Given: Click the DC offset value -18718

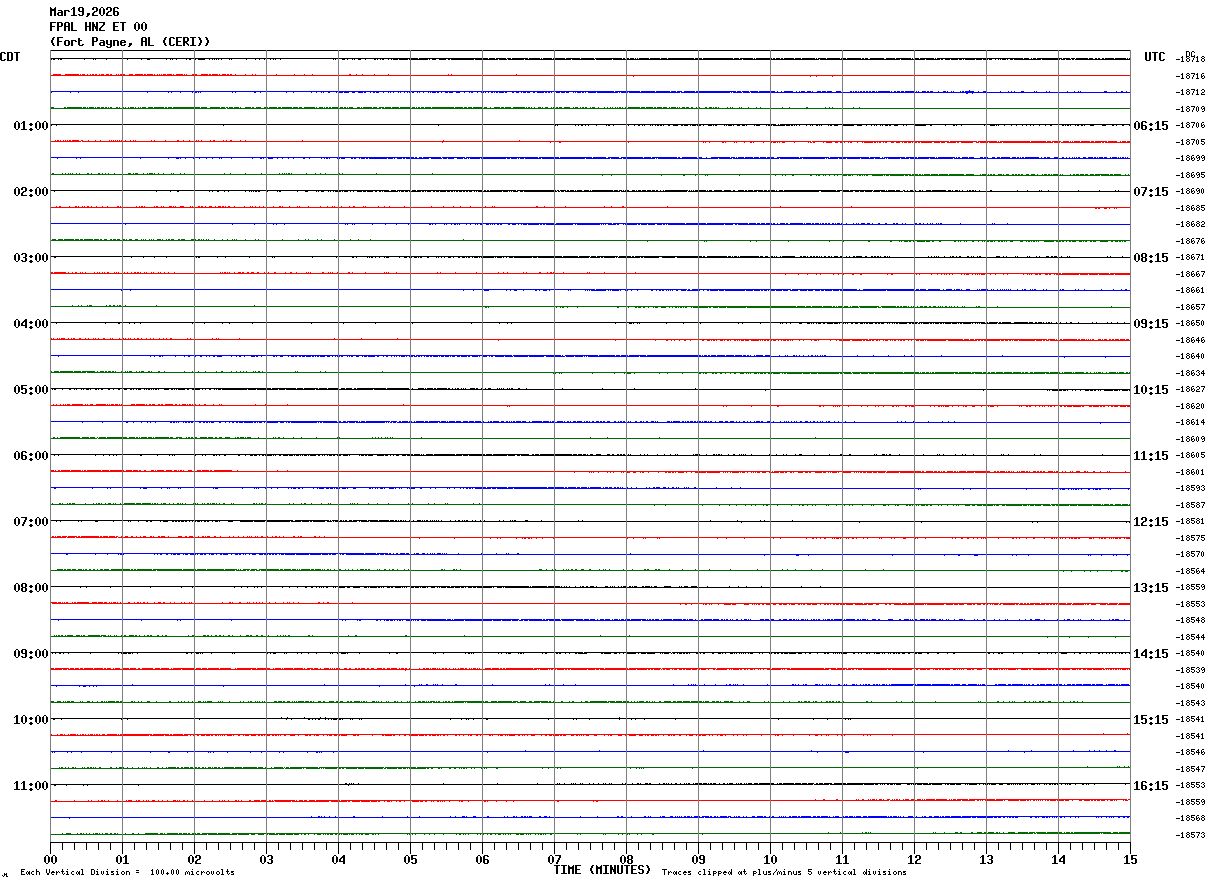Looking at the screenshot, I should (1190, 60).
